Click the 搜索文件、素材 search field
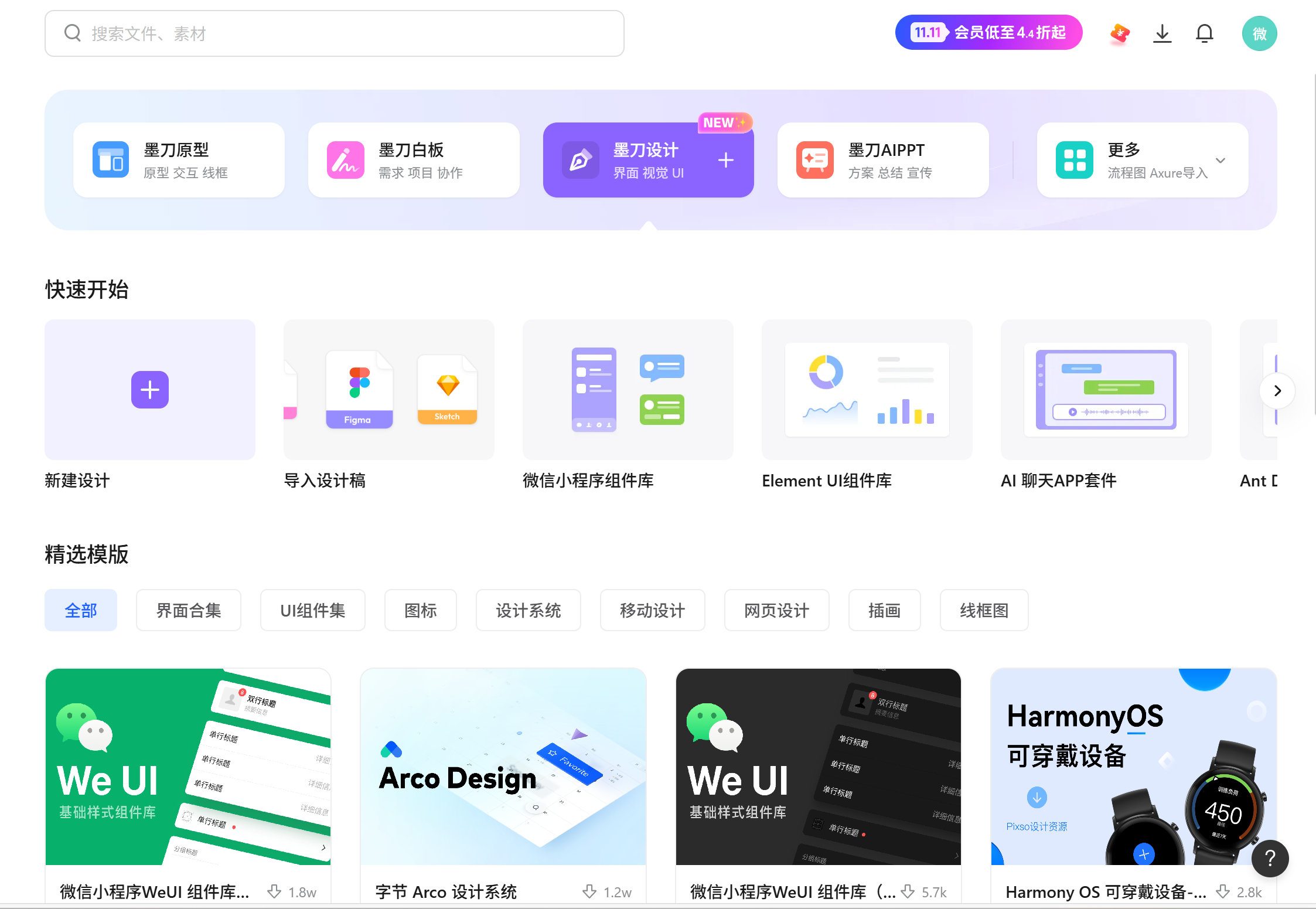This screenshot has height=909, width=1316. coord(334,33)
